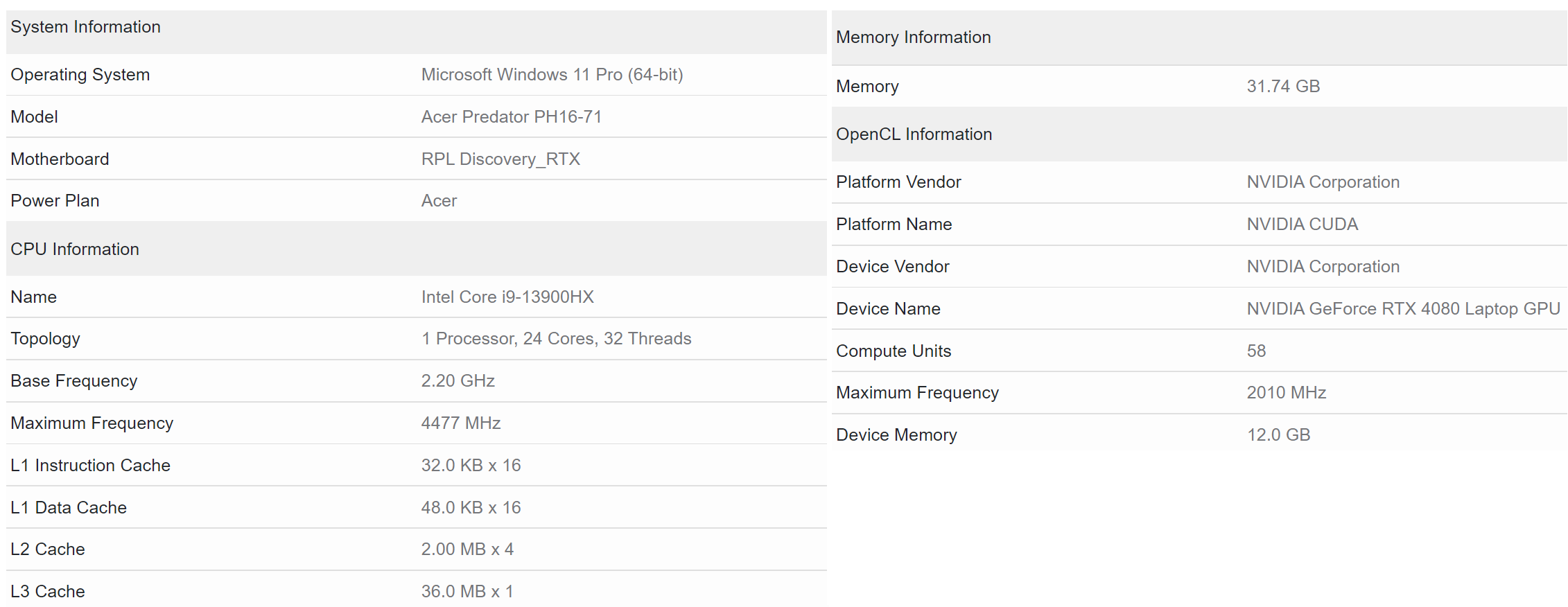Select the NVIDIA CUDA platform name
1568x607 pixels.
click(x=1302, y=225)
